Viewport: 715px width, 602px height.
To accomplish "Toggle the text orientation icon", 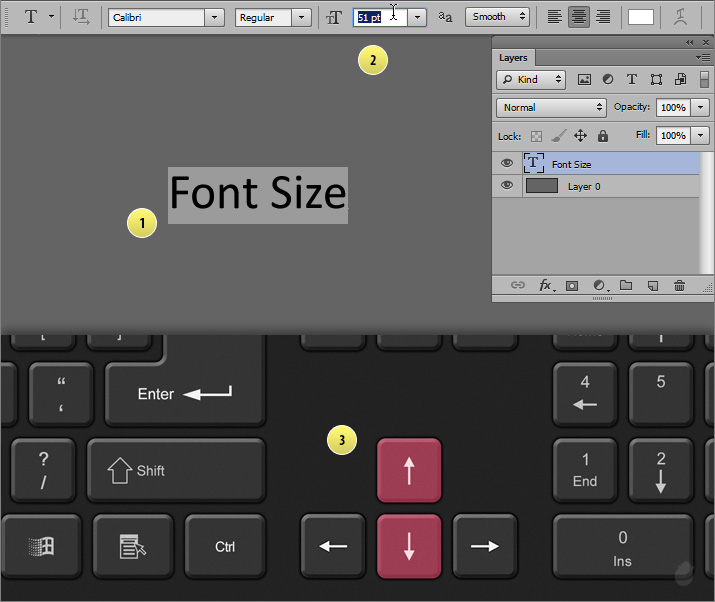I will pyautogui.click(x=81, y=17).
